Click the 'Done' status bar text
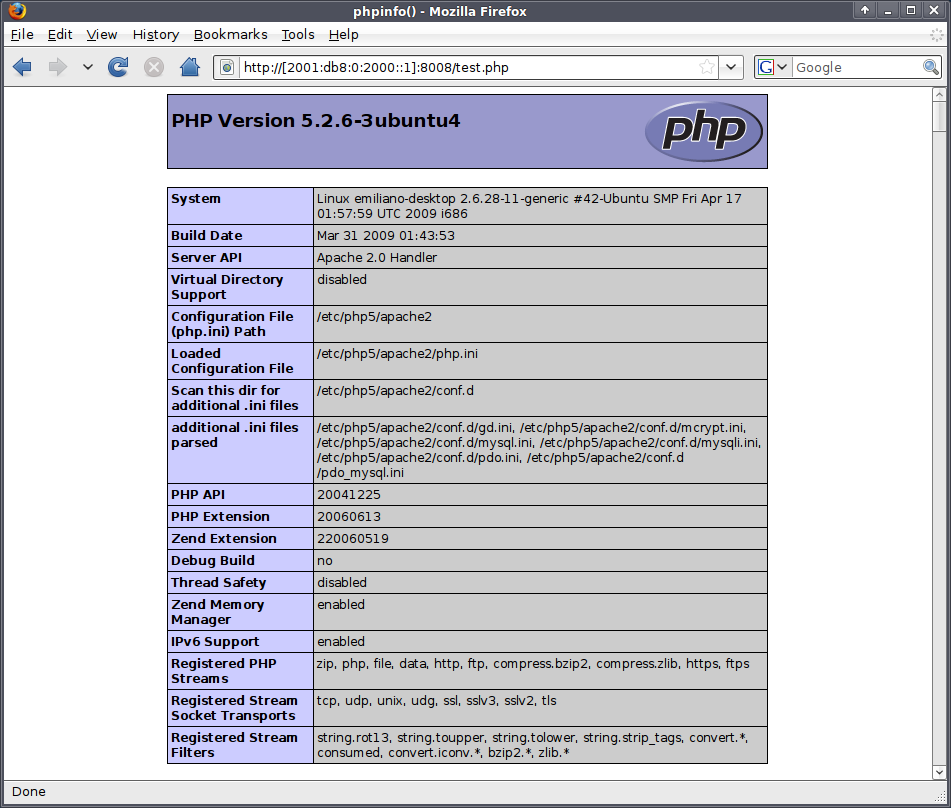 coord(29,792)
